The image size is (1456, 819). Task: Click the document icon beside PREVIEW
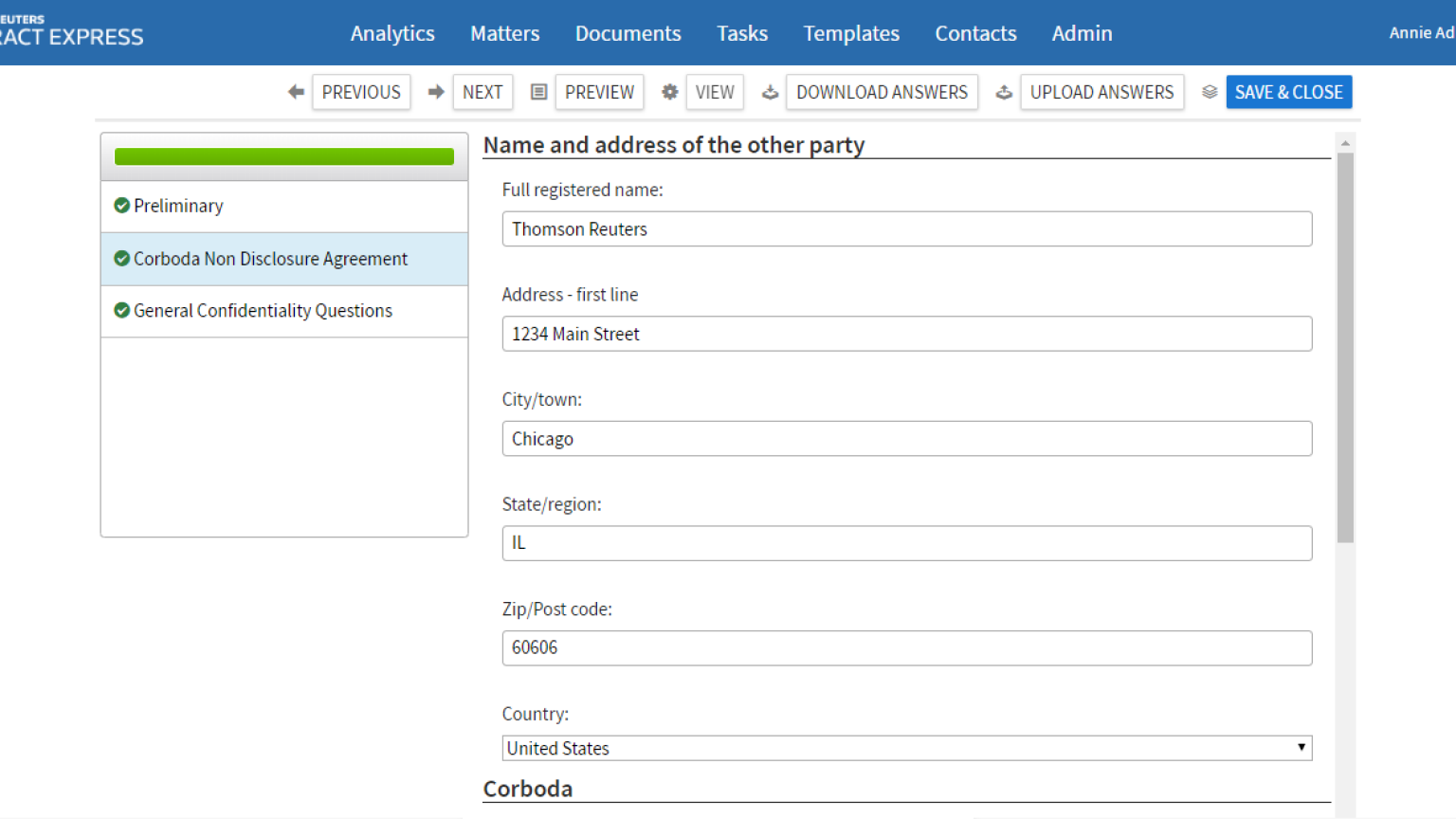tap(538, 92)
